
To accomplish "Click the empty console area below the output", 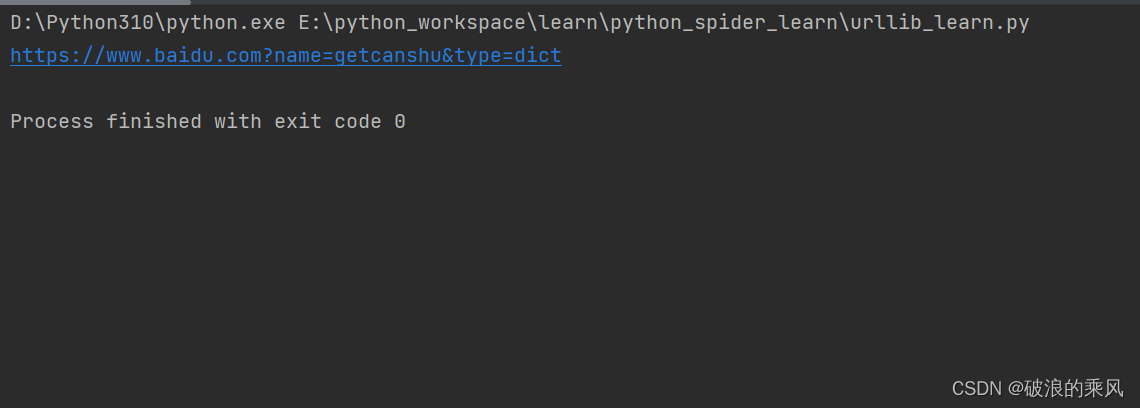I will (x=570, y=255).
